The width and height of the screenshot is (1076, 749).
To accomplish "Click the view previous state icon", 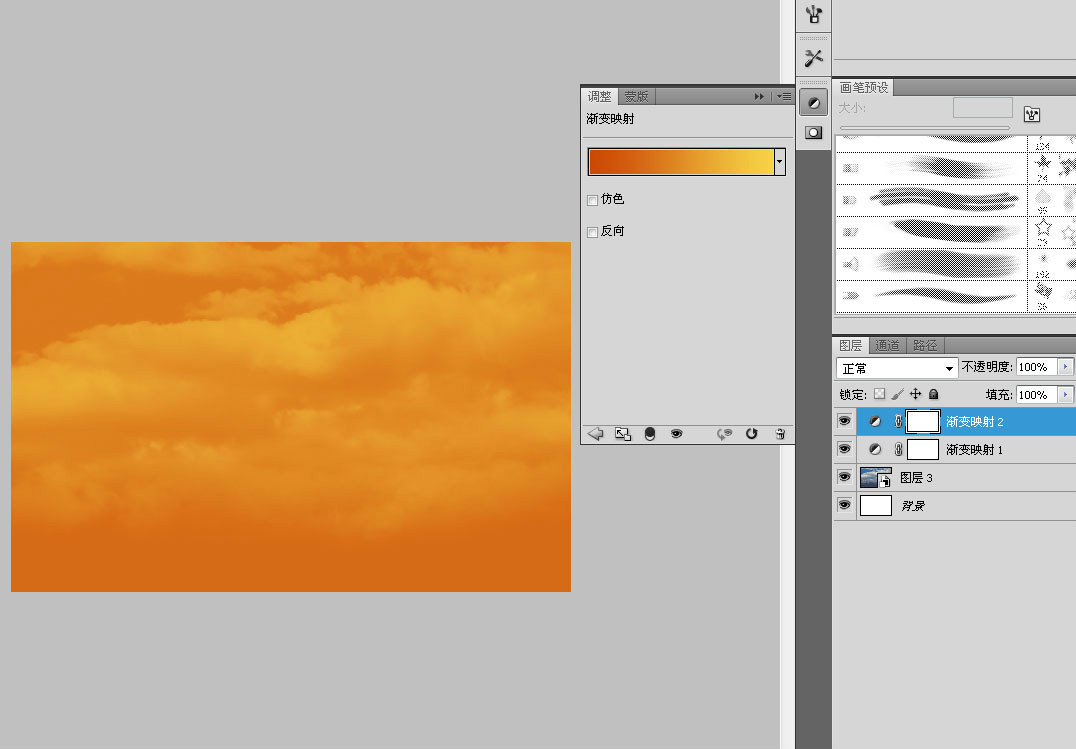I will (724, 434).
